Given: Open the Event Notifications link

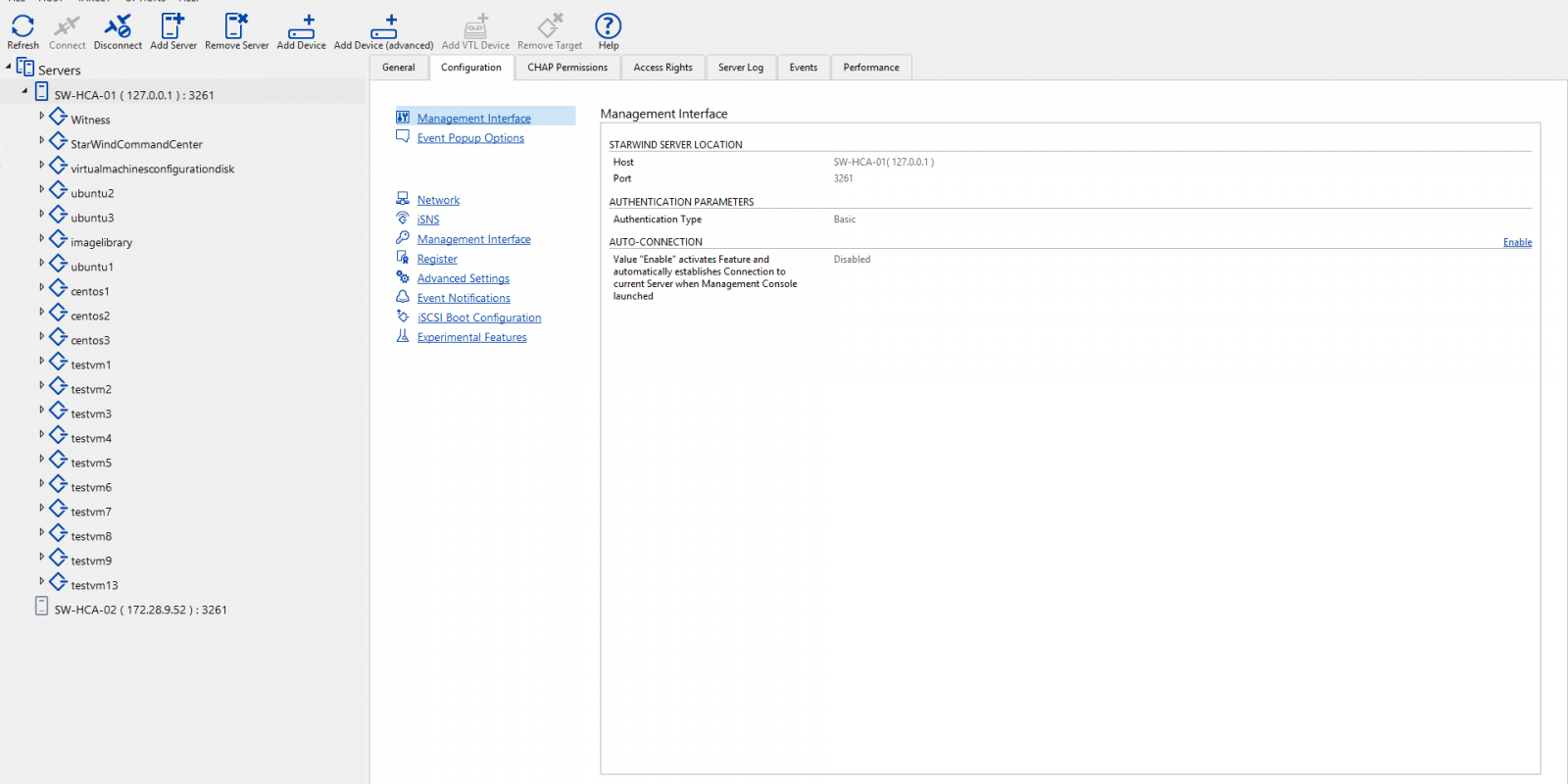Looking at the screenshot, I should click(464, 298).
